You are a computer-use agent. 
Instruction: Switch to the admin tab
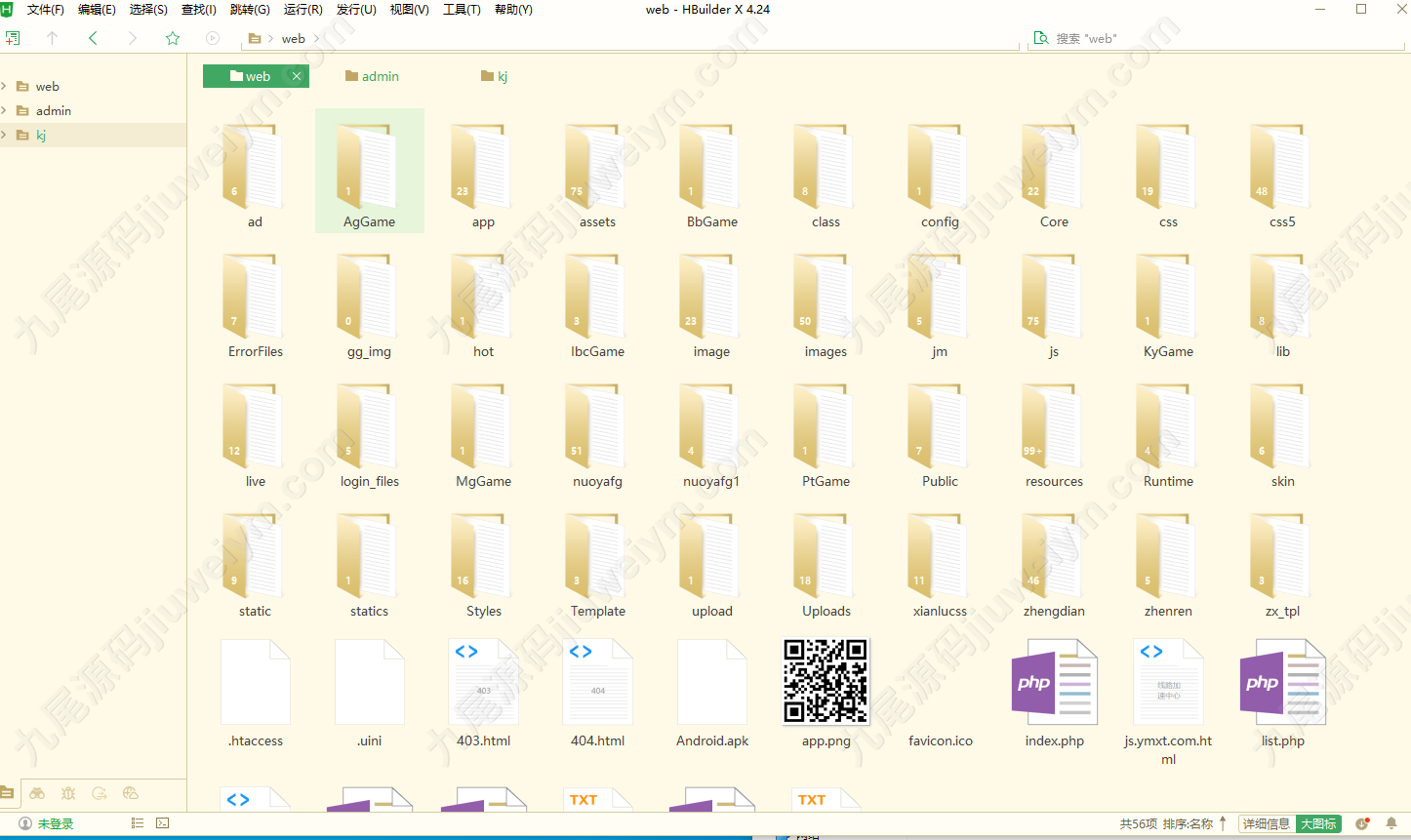372,76
